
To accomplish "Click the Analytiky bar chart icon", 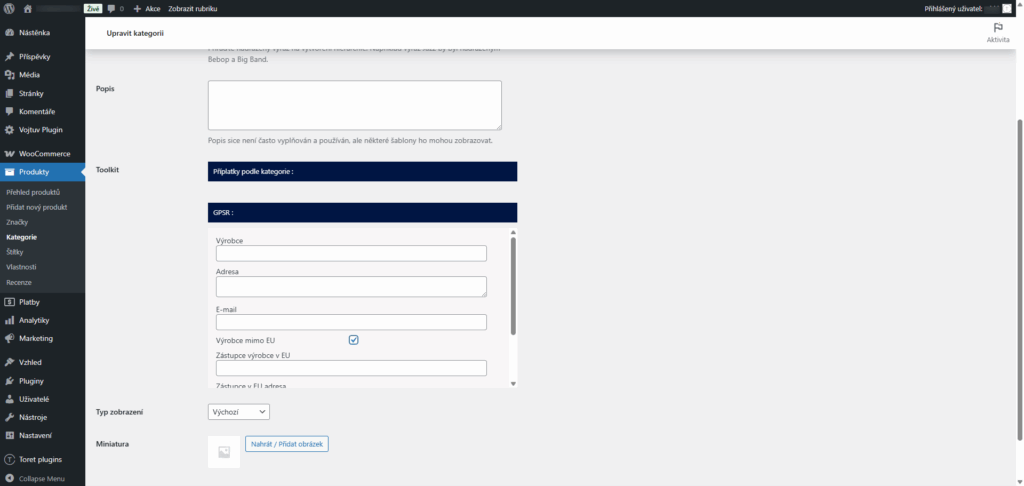I will point(9,321).
